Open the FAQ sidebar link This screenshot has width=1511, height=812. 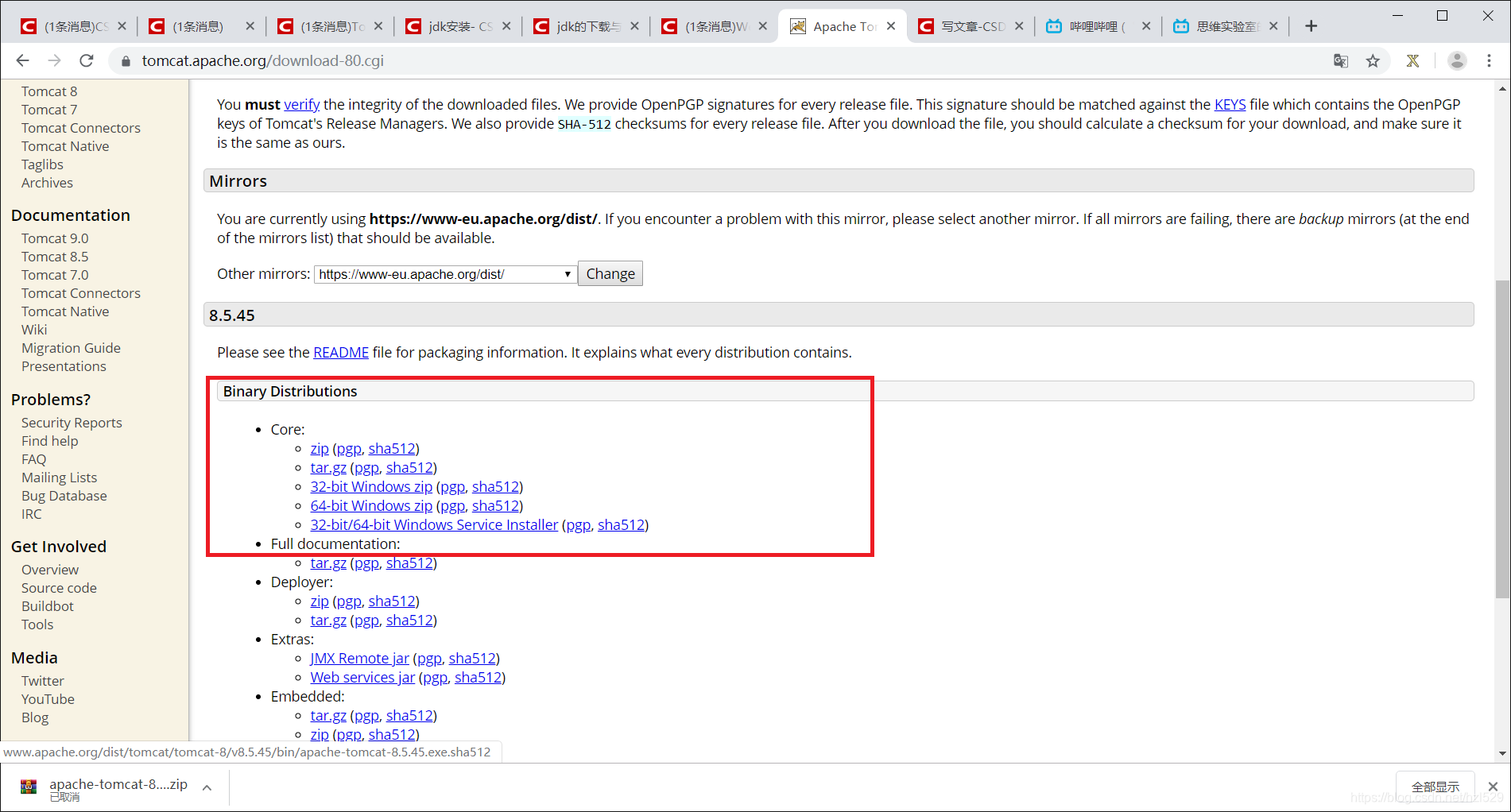(x=33, y=459)
